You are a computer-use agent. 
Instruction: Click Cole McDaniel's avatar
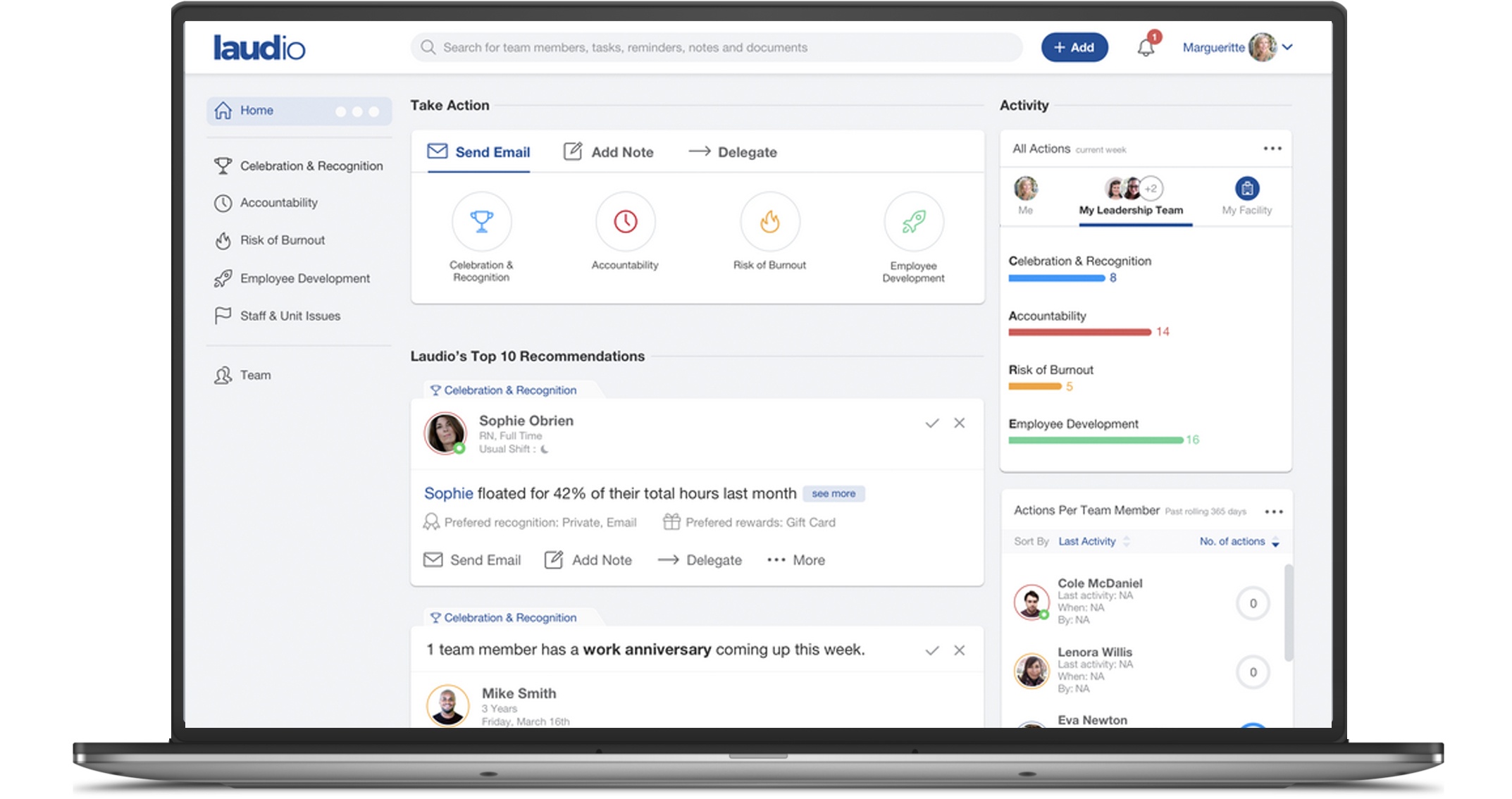click(1031, 602)
